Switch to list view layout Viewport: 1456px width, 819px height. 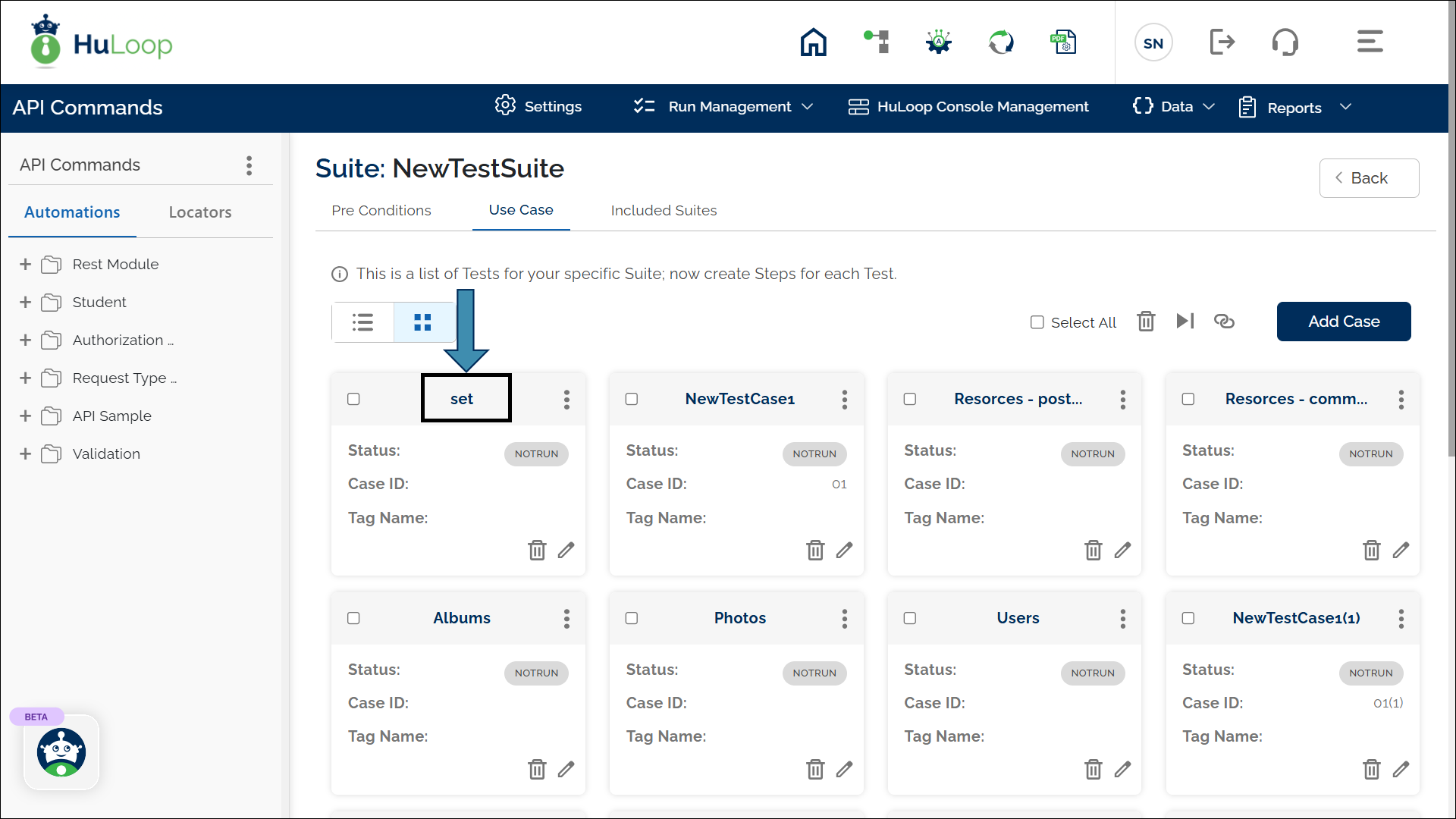click(x=362, y=322)
